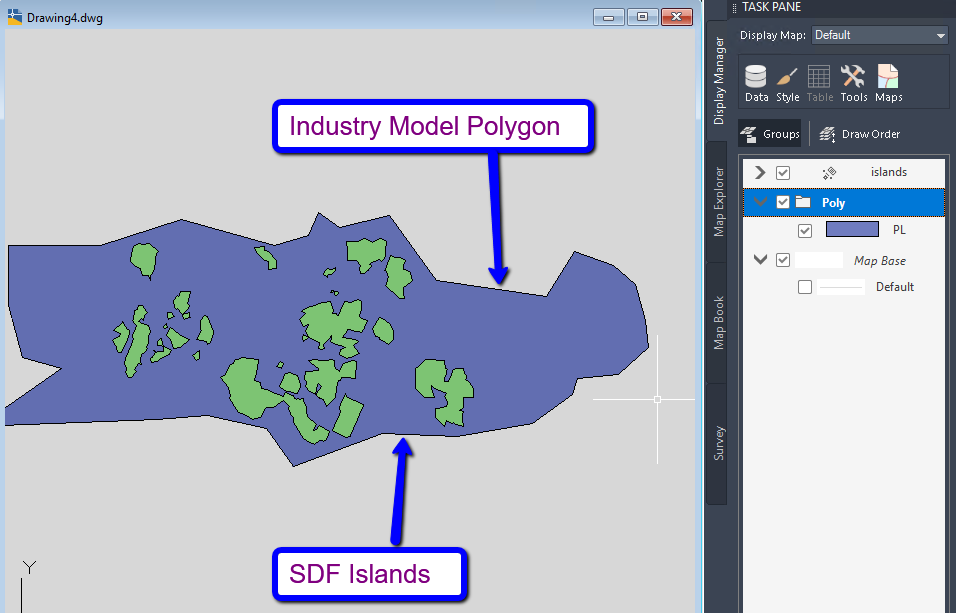Select the Groups view icon
This screenshot has height=613, width=956.
(x=769, y=133)
